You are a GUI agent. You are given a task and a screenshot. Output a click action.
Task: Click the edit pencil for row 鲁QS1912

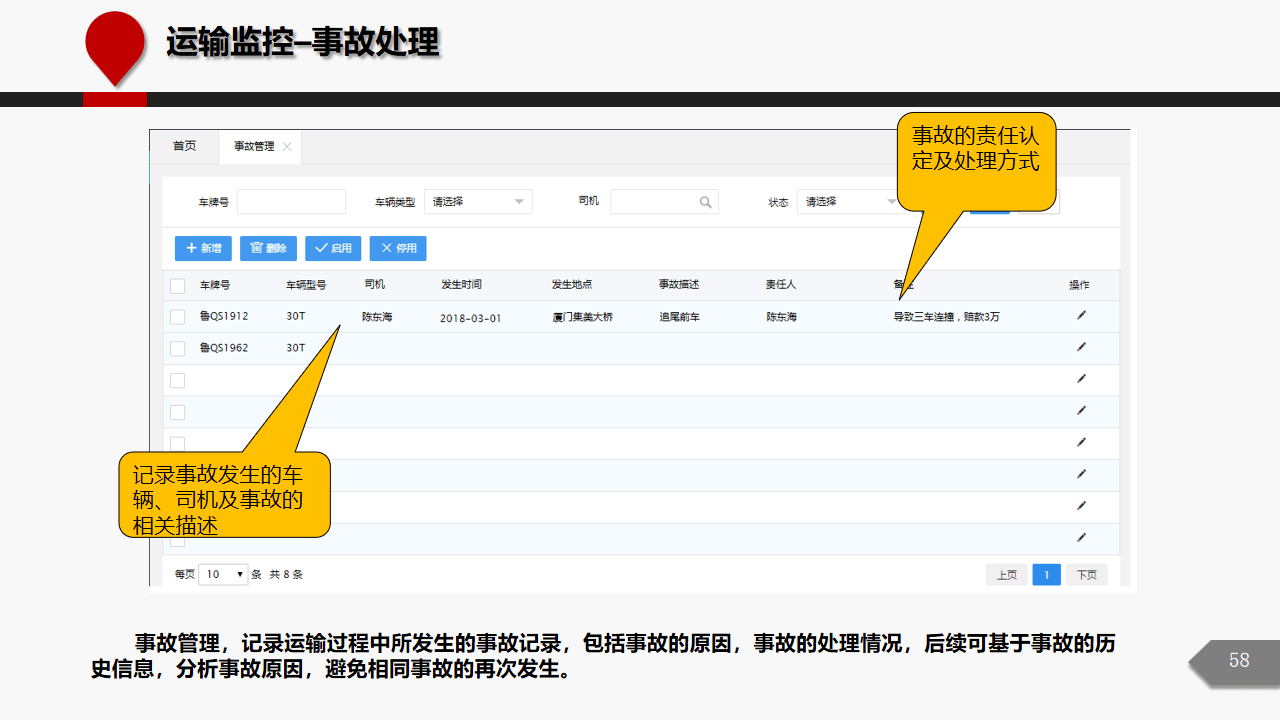(1081, 315)
